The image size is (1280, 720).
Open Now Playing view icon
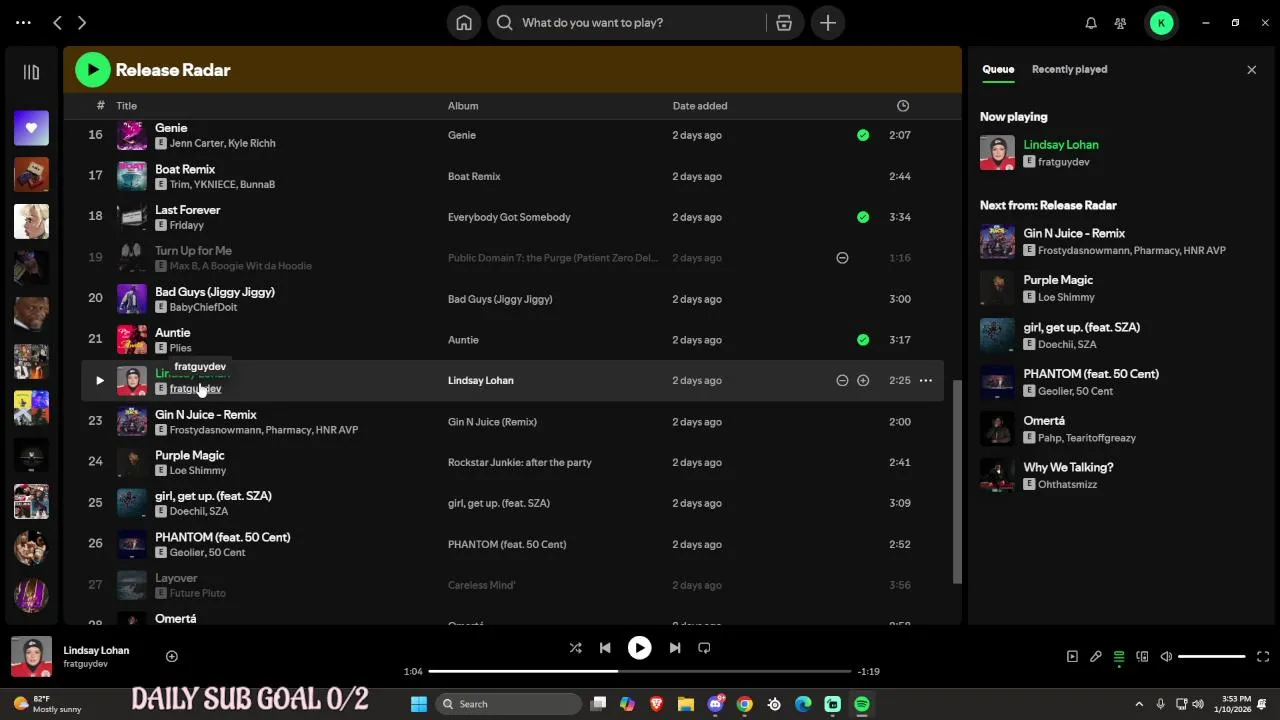point(1072,657)
